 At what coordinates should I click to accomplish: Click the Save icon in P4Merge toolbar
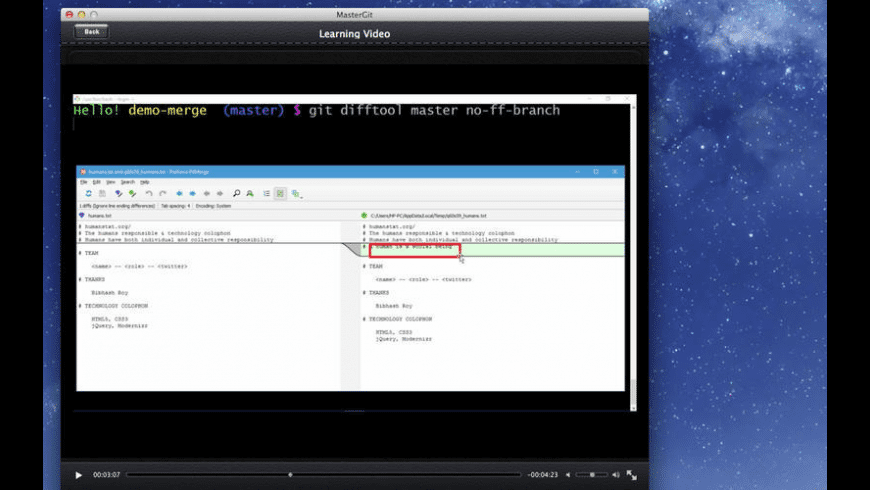tap(102, 193)
